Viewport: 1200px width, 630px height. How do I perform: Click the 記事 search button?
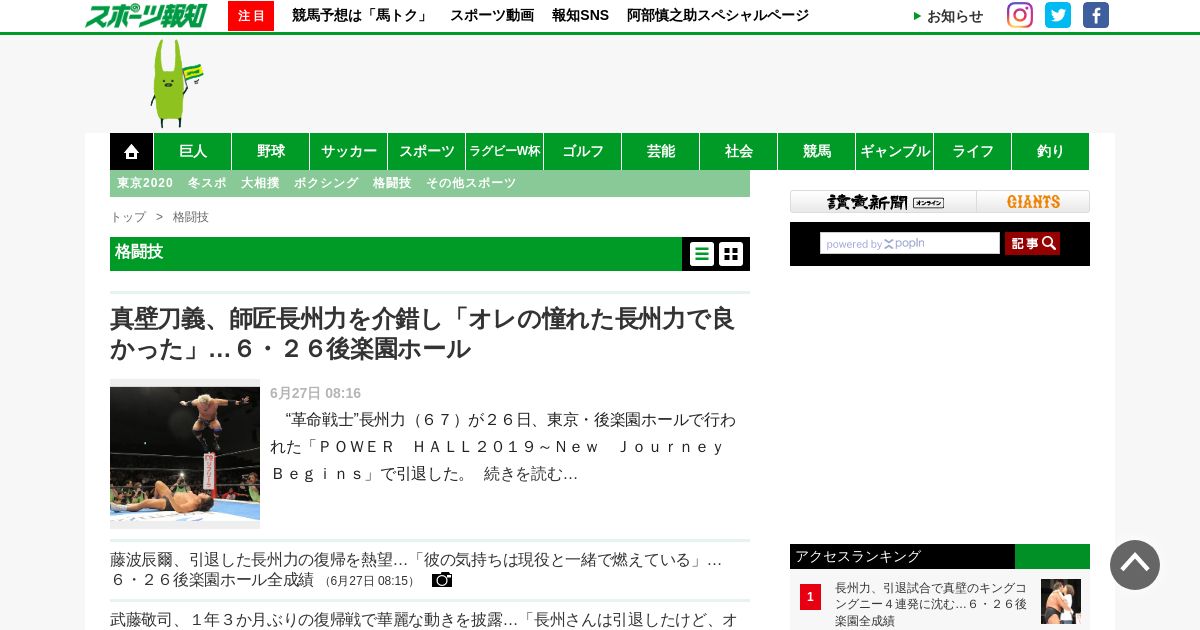coord(1032,243)
